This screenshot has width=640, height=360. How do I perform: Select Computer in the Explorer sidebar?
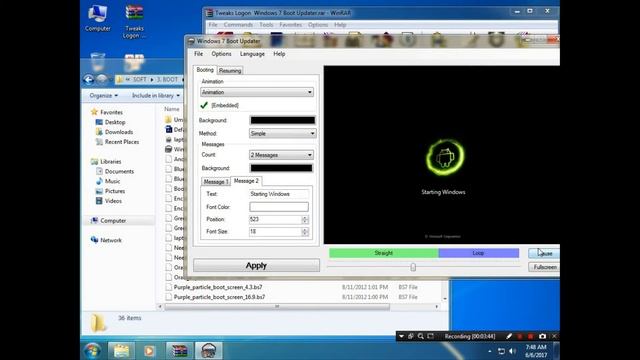point(109,220)
